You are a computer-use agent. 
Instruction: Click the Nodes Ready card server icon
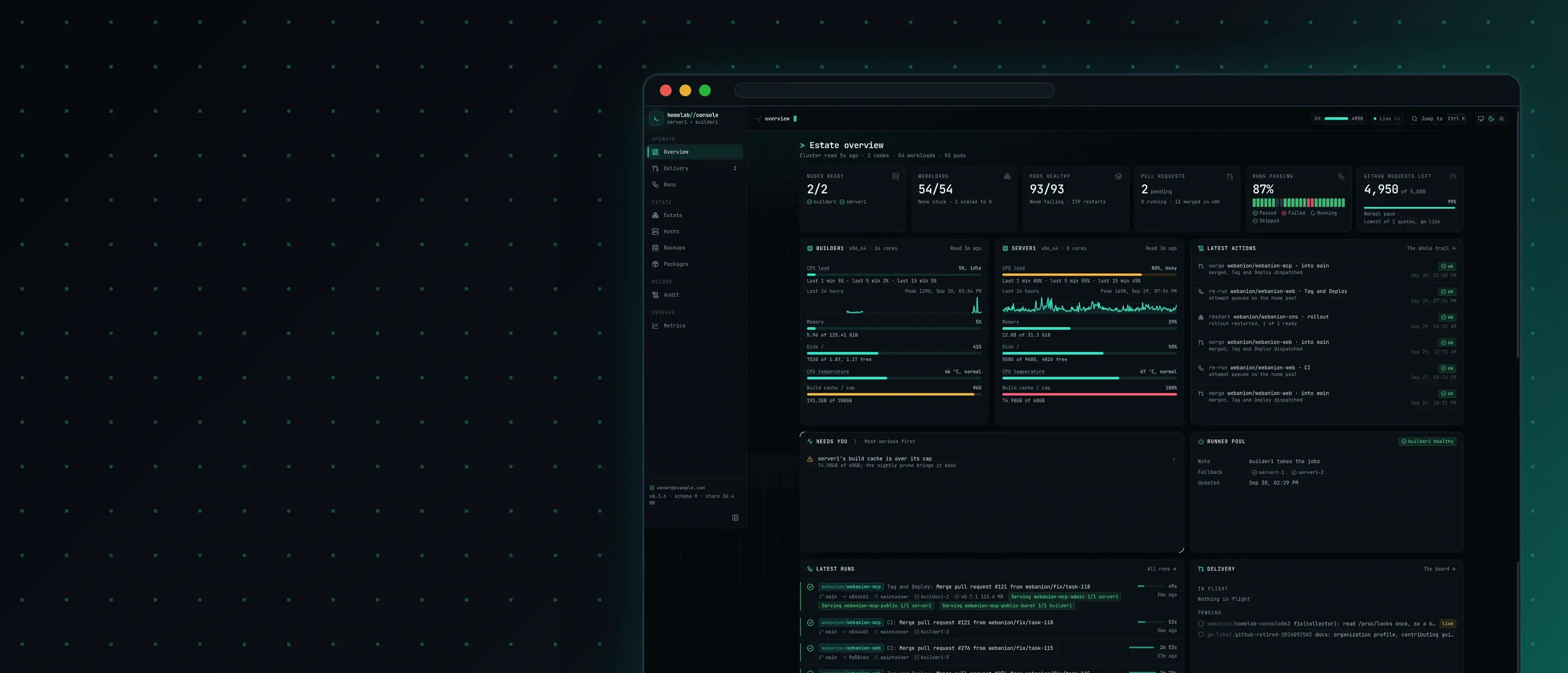click(896, 176)
